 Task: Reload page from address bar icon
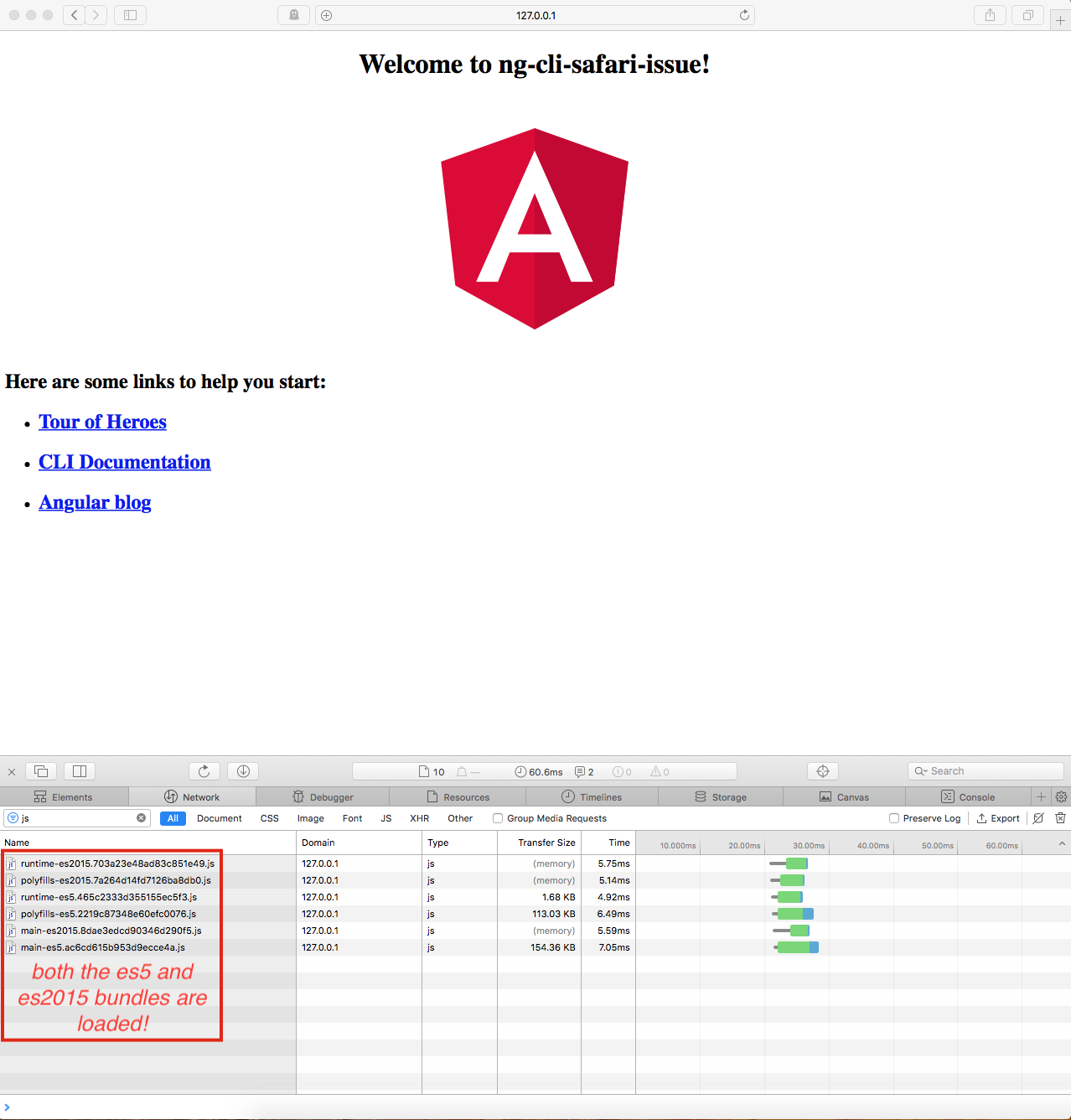coord(744,15)
